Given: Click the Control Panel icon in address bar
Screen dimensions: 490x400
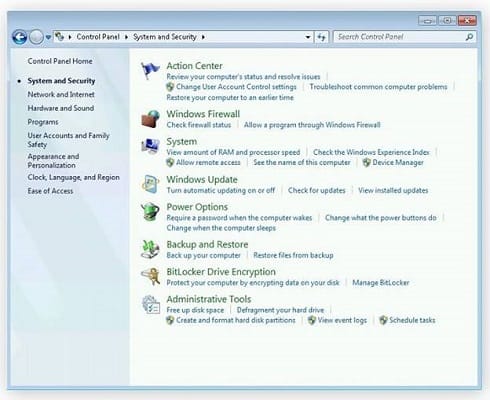Looking at the screenshot, I should click(x=59, y=36).
